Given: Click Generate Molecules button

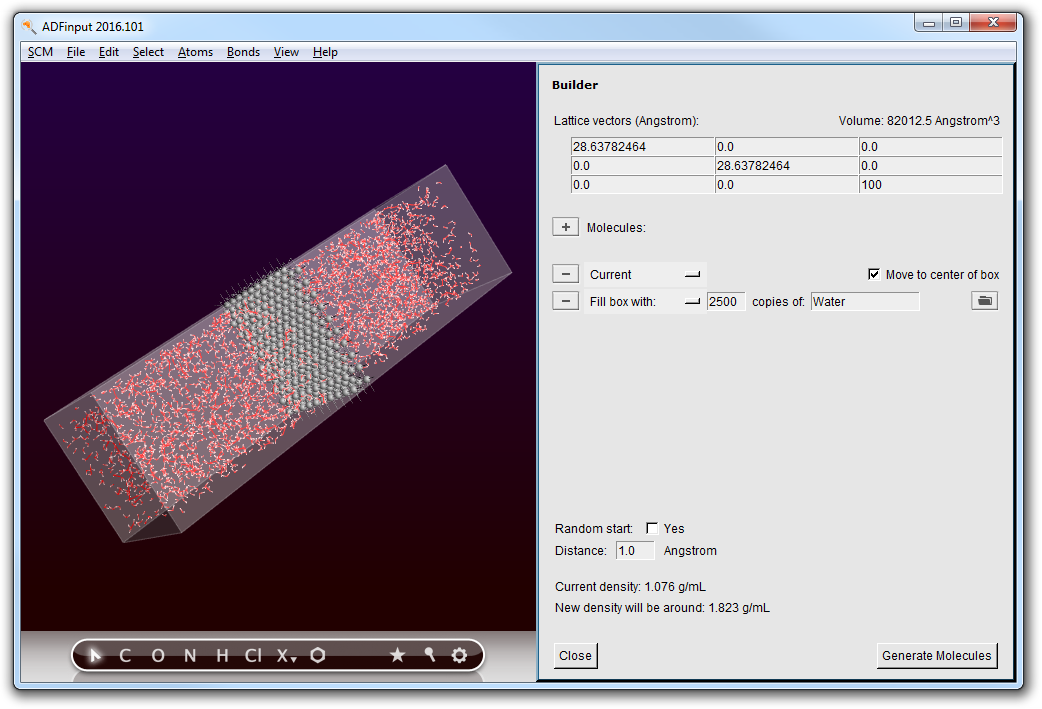Looking at the screenshot, I should point(937,656).
